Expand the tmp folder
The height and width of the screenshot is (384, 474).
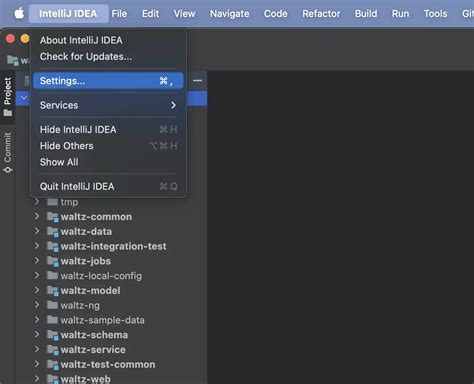click(37, 202)
